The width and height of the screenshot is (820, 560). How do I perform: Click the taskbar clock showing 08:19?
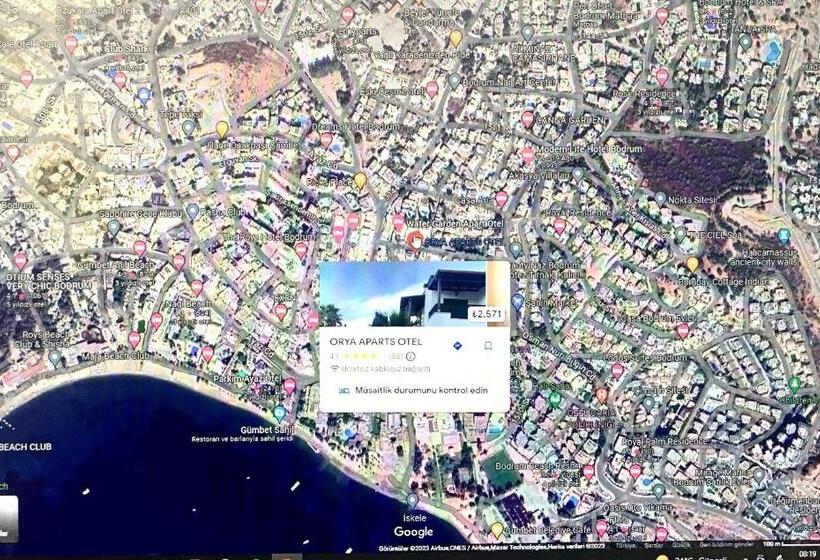click(808, 554)
